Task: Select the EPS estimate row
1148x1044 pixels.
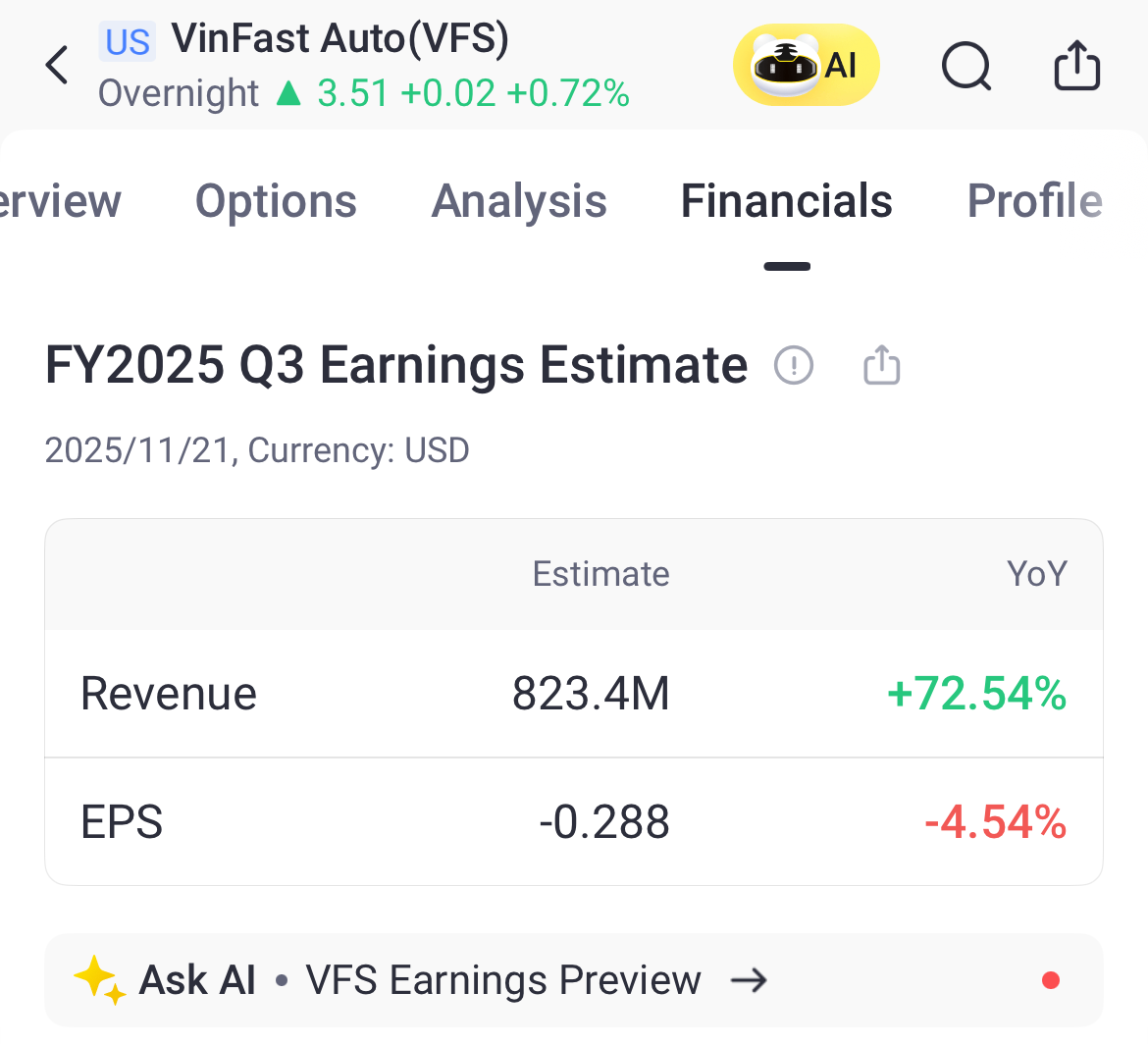Action: [573, 822]
